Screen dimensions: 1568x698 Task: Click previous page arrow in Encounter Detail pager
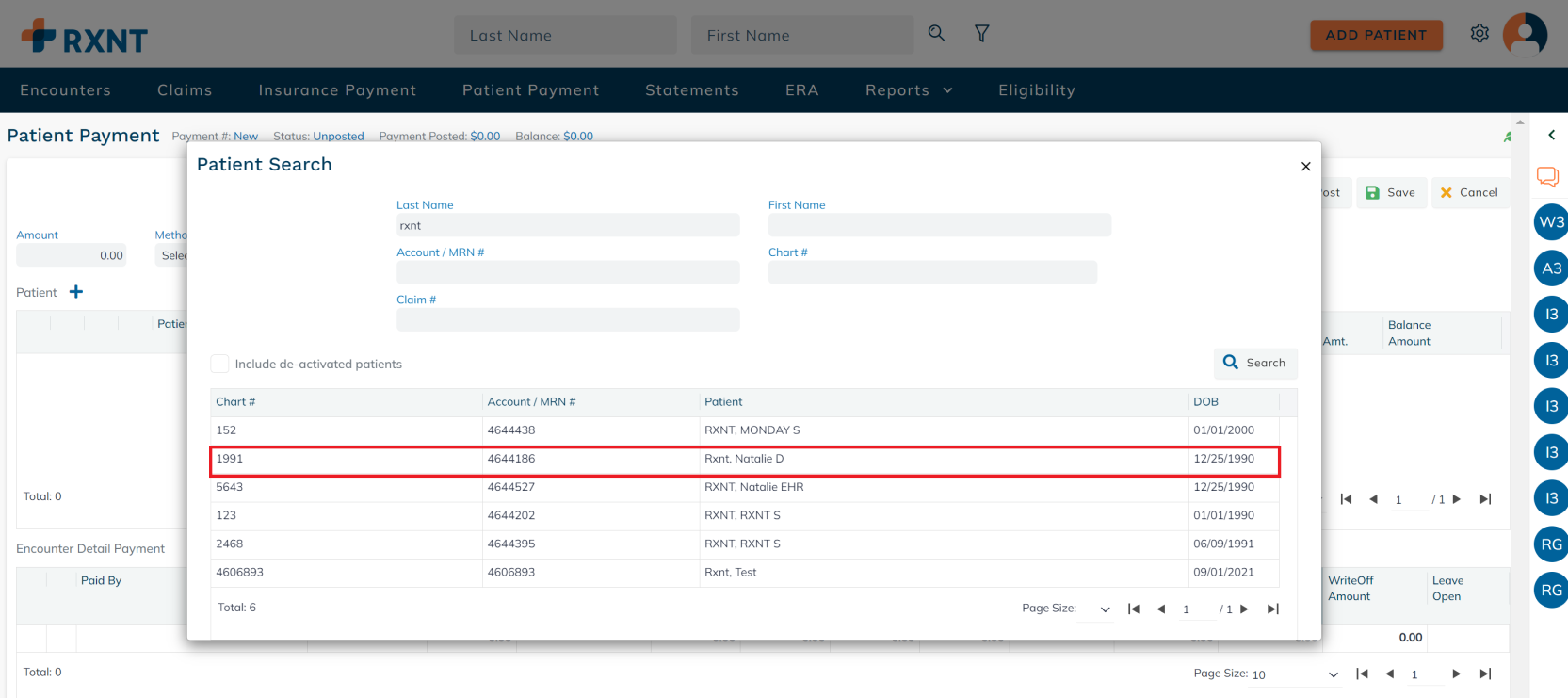(1390, 674)
